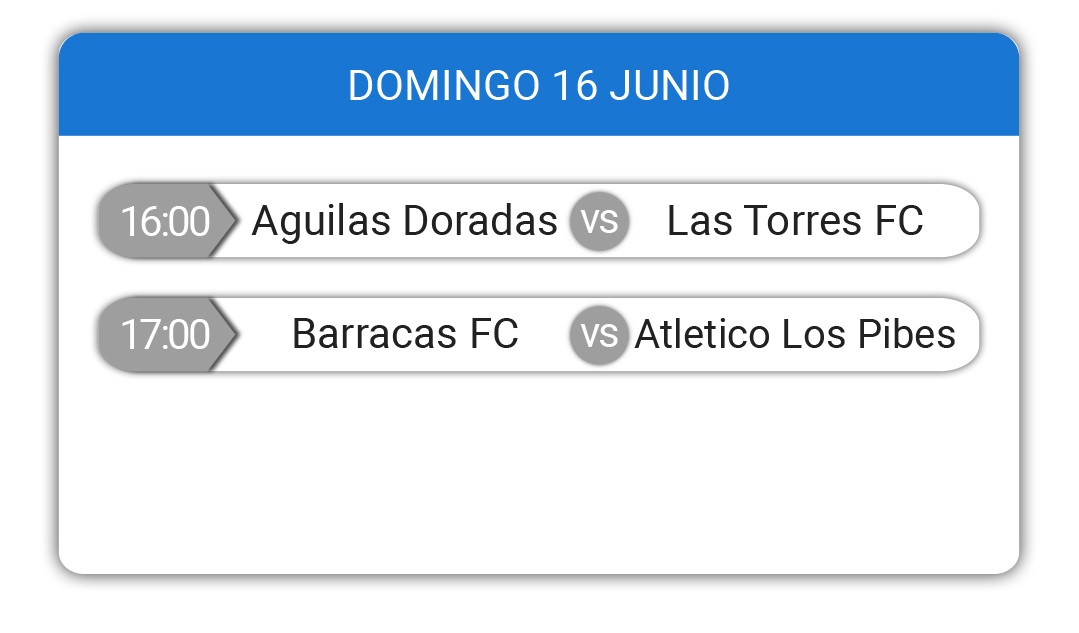Open the Barracas FC team

(405, 334)
